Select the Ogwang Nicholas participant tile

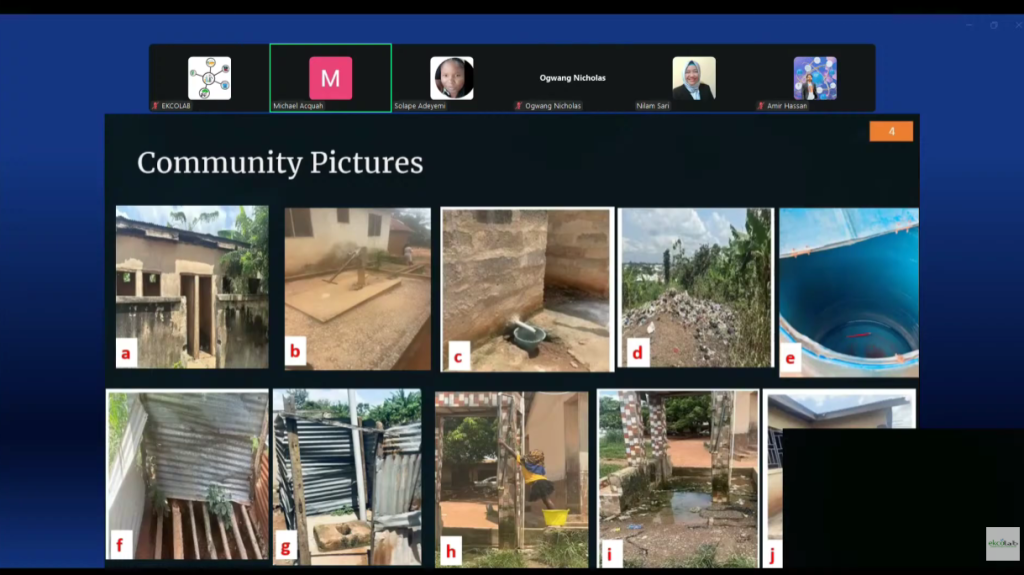(x=573, y=78)
